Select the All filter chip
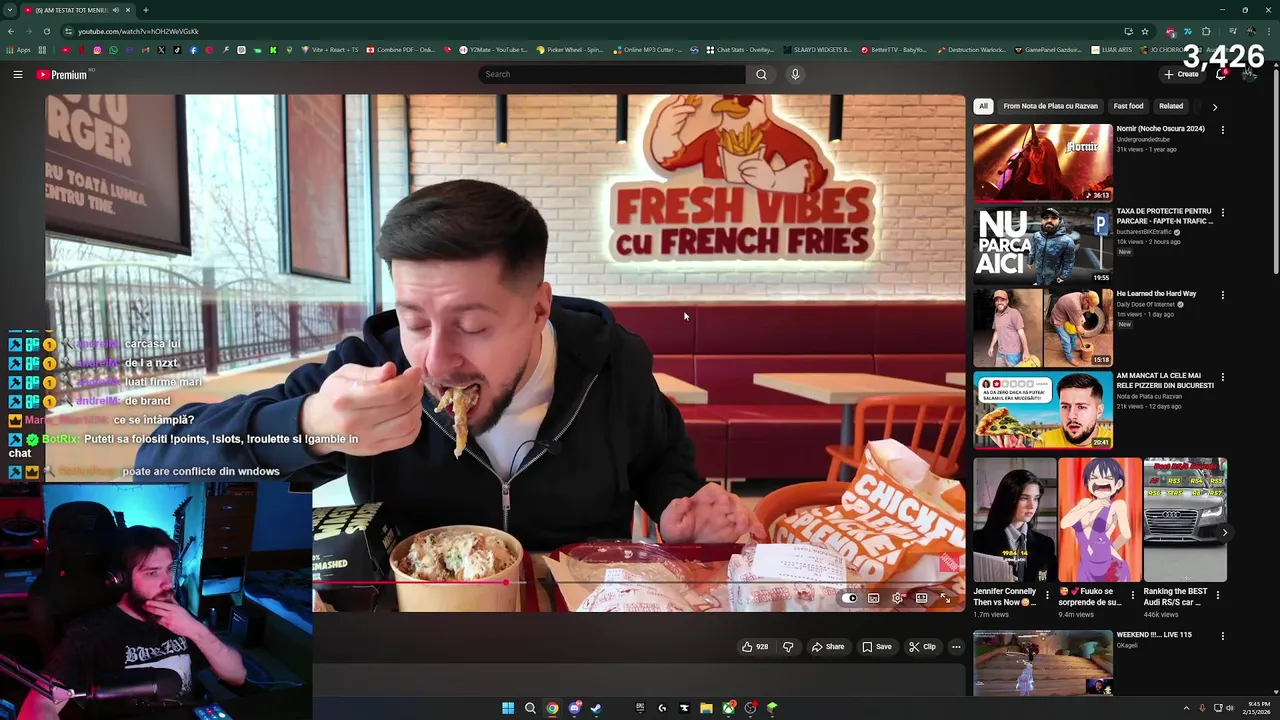Viewport: 1280px width, 720px height. click(983, 106)
